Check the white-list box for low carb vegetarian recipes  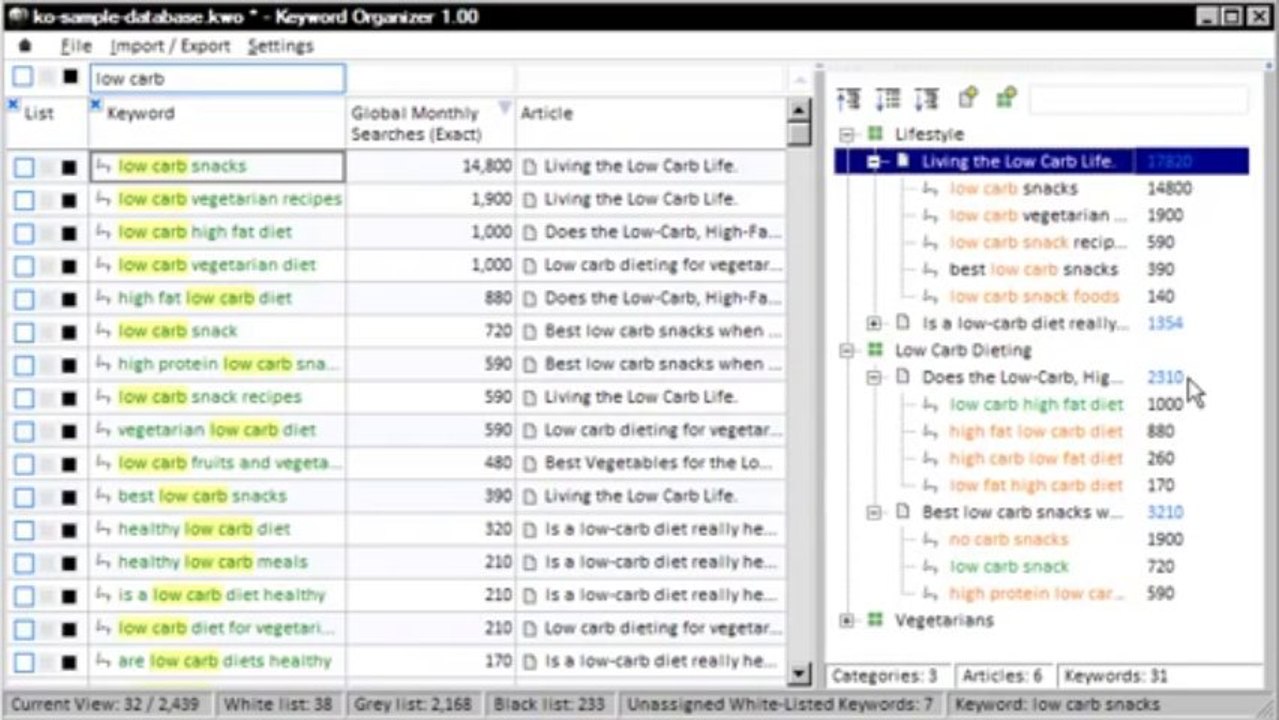(x=23, y=200)
